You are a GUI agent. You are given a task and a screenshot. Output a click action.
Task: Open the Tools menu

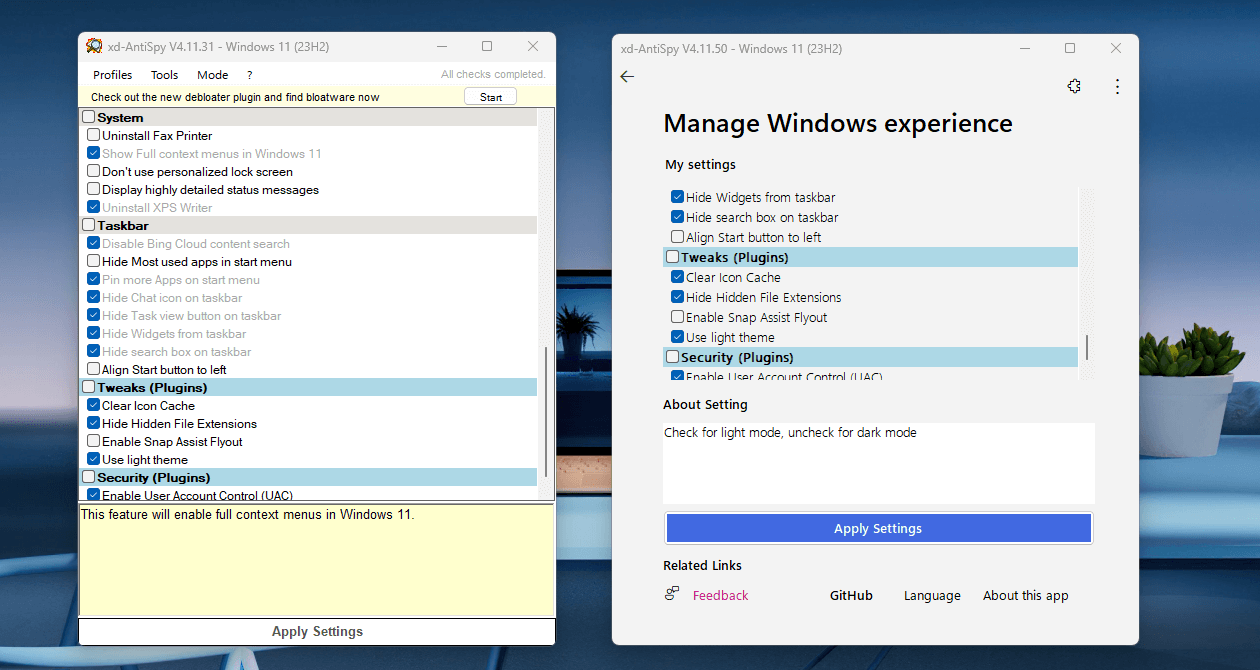[x=165, y=75]
